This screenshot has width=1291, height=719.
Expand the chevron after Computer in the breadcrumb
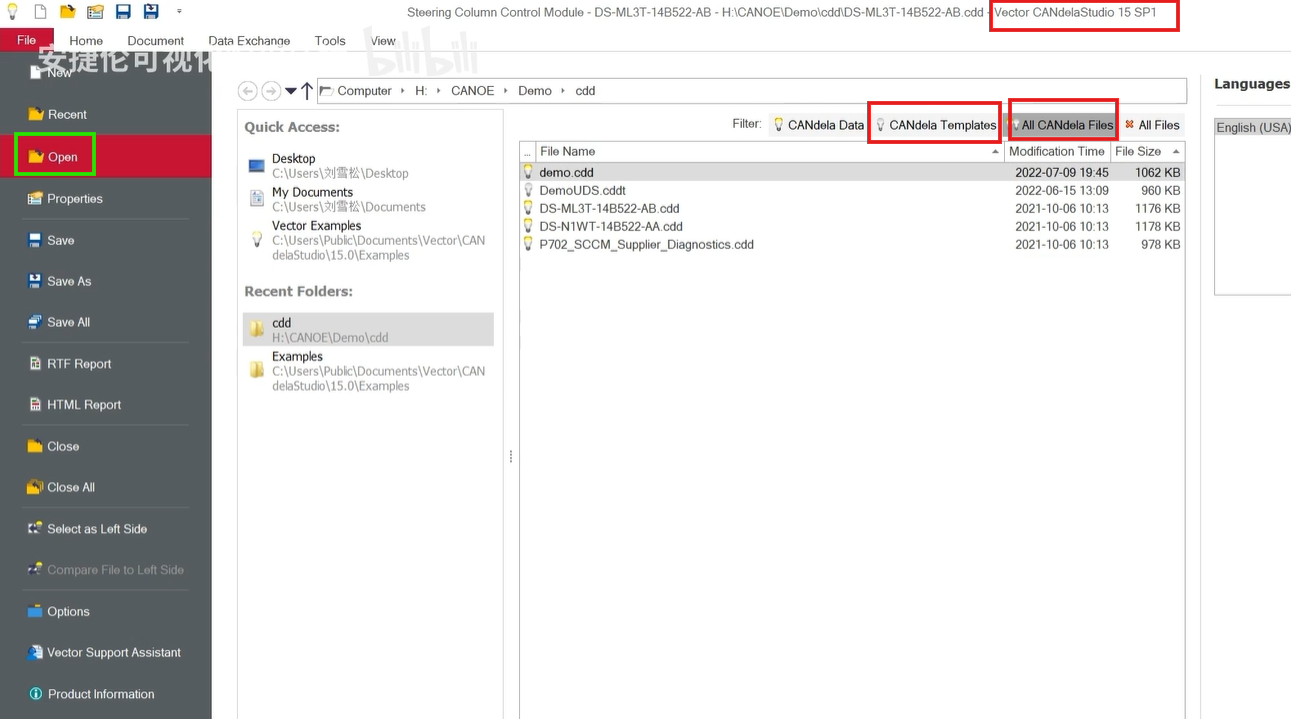click(x=403, y=91)
